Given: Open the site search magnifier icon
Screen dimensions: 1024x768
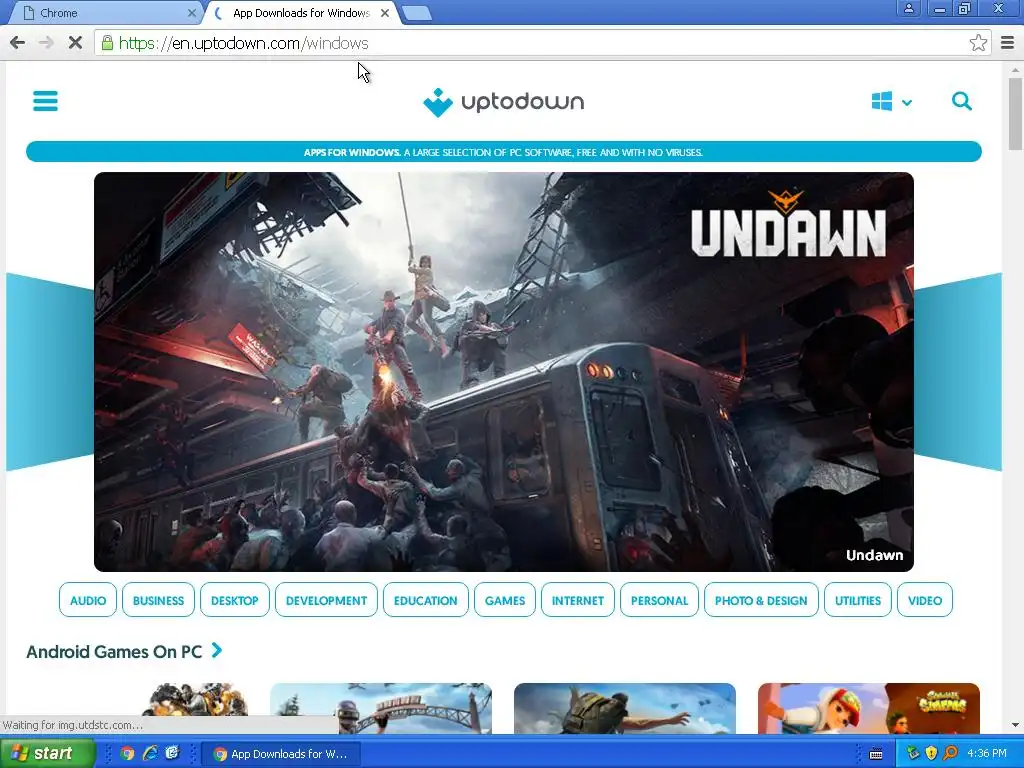Looking at the screenshot, I should pyautogui.click(x=961, y=101).
